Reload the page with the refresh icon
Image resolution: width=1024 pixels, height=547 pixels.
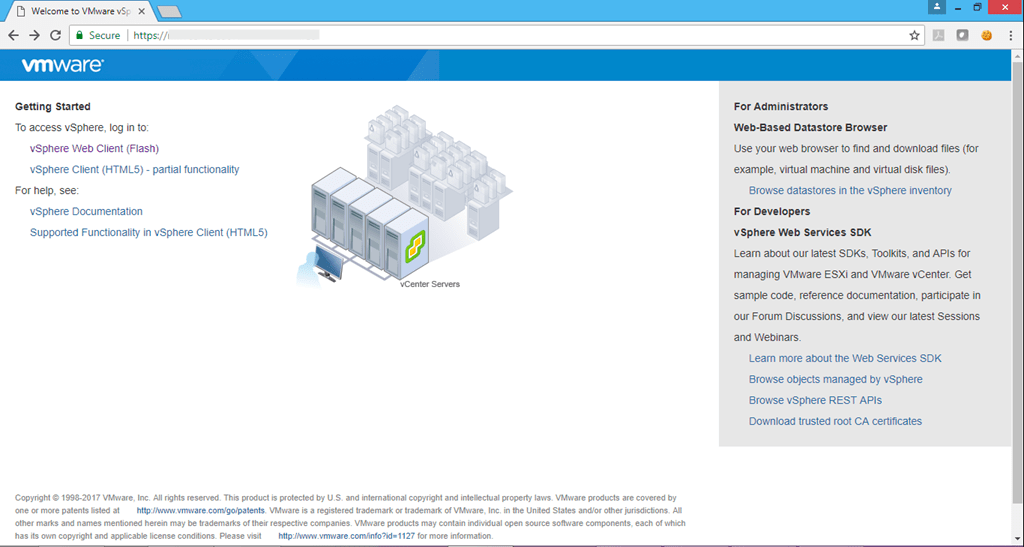(55, 35)
